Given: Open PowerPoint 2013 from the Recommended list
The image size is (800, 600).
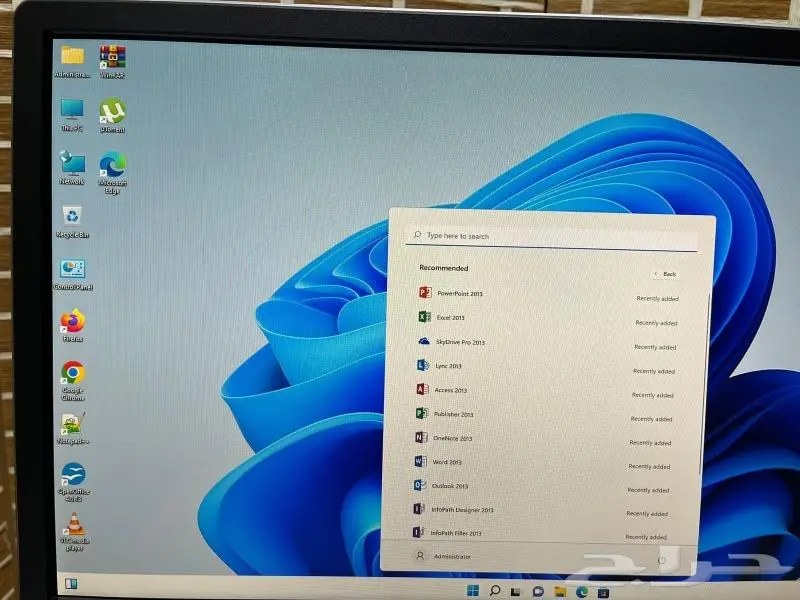Looking at the screenshot, I should point(548,295).
